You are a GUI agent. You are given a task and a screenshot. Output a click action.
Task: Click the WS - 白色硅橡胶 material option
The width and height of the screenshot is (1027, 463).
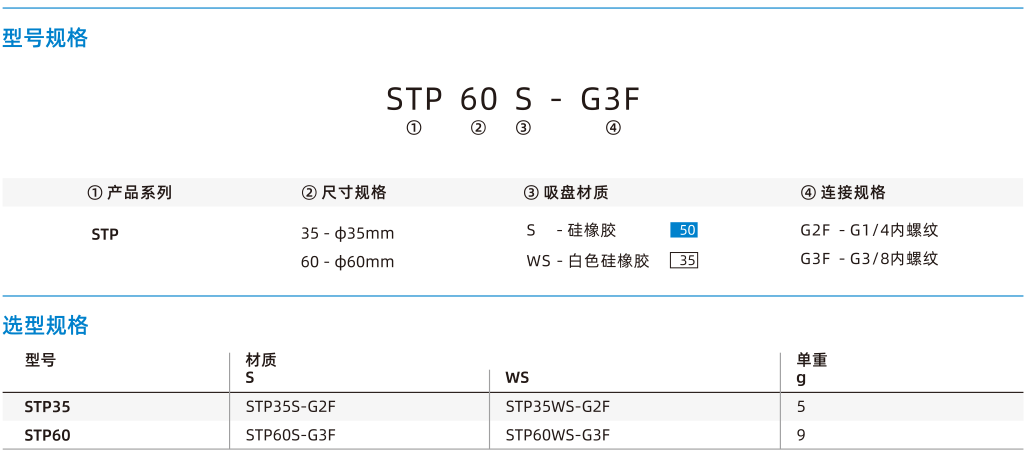coord(588,261)
